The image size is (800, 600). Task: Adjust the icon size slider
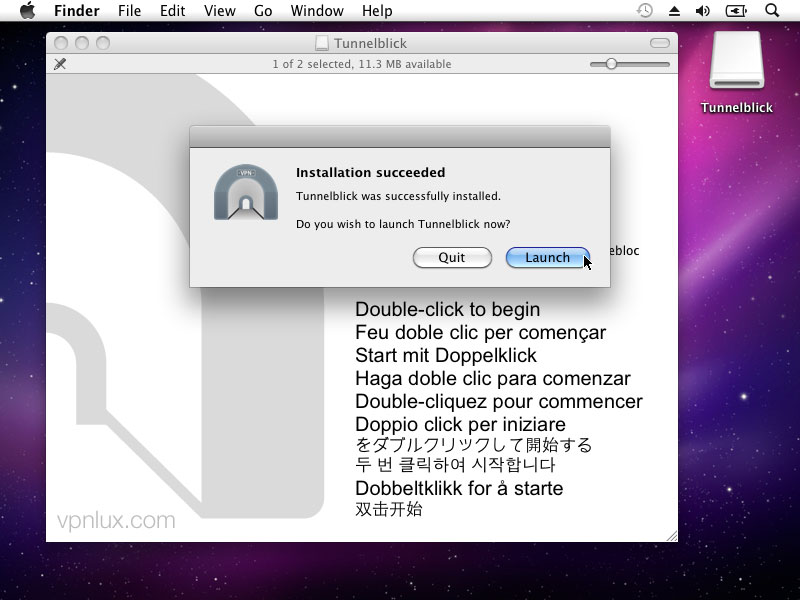[611, 64]
